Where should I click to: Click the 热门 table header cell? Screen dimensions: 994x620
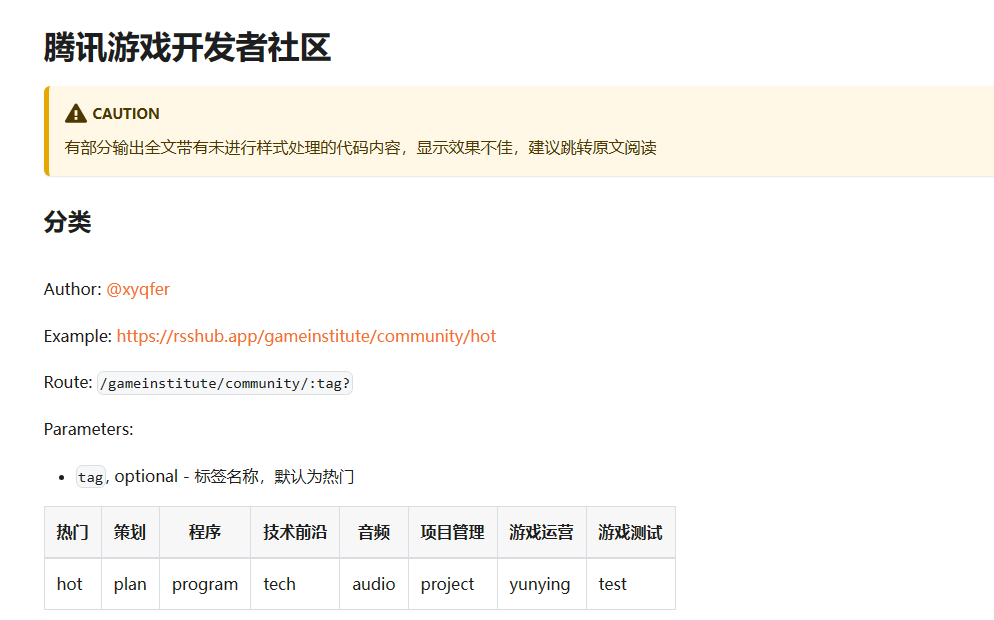point(73,533)
